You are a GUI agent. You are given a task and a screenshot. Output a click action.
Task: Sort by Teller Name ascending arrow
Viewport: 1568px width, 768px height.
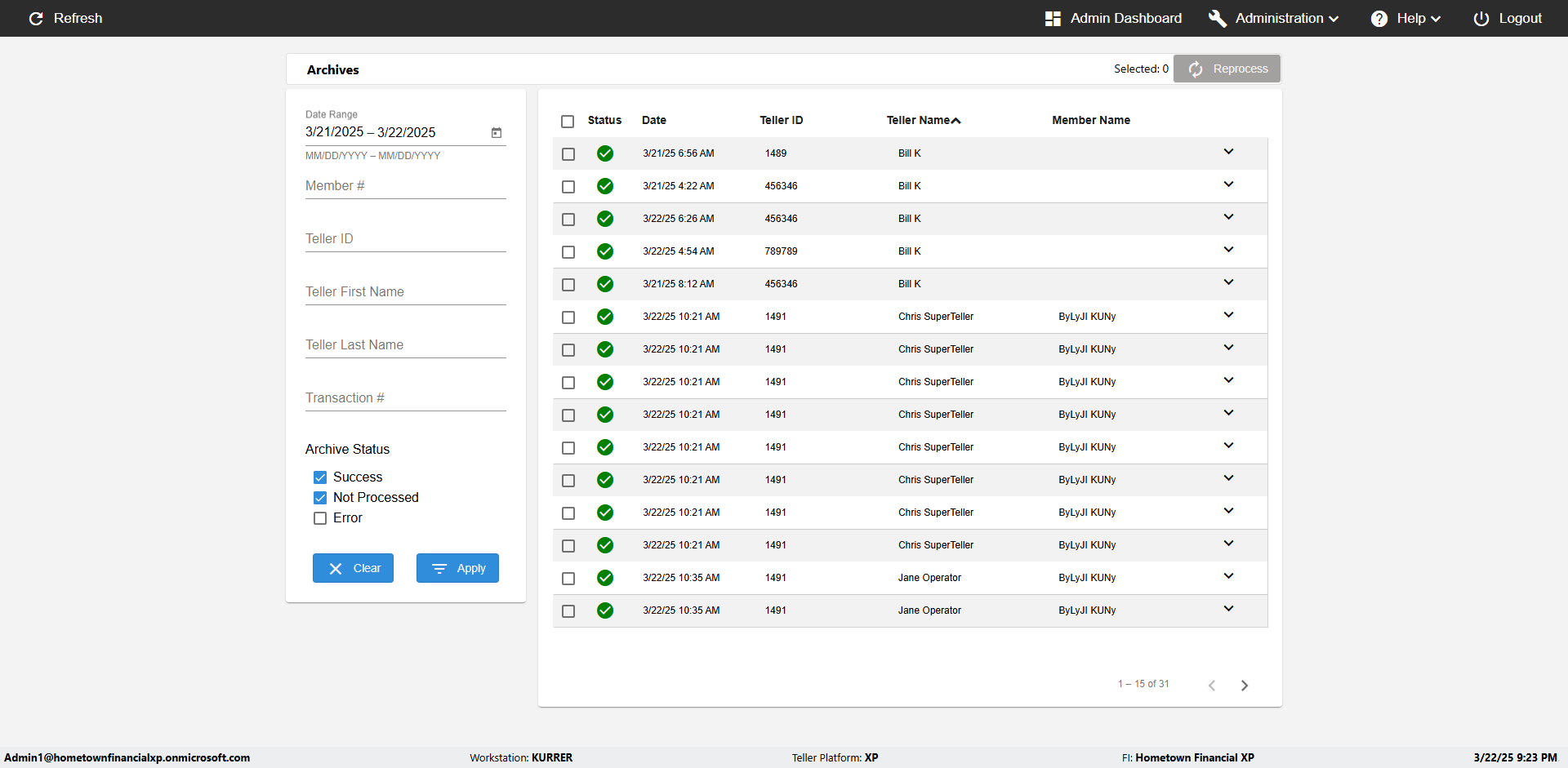click(956, 121)
